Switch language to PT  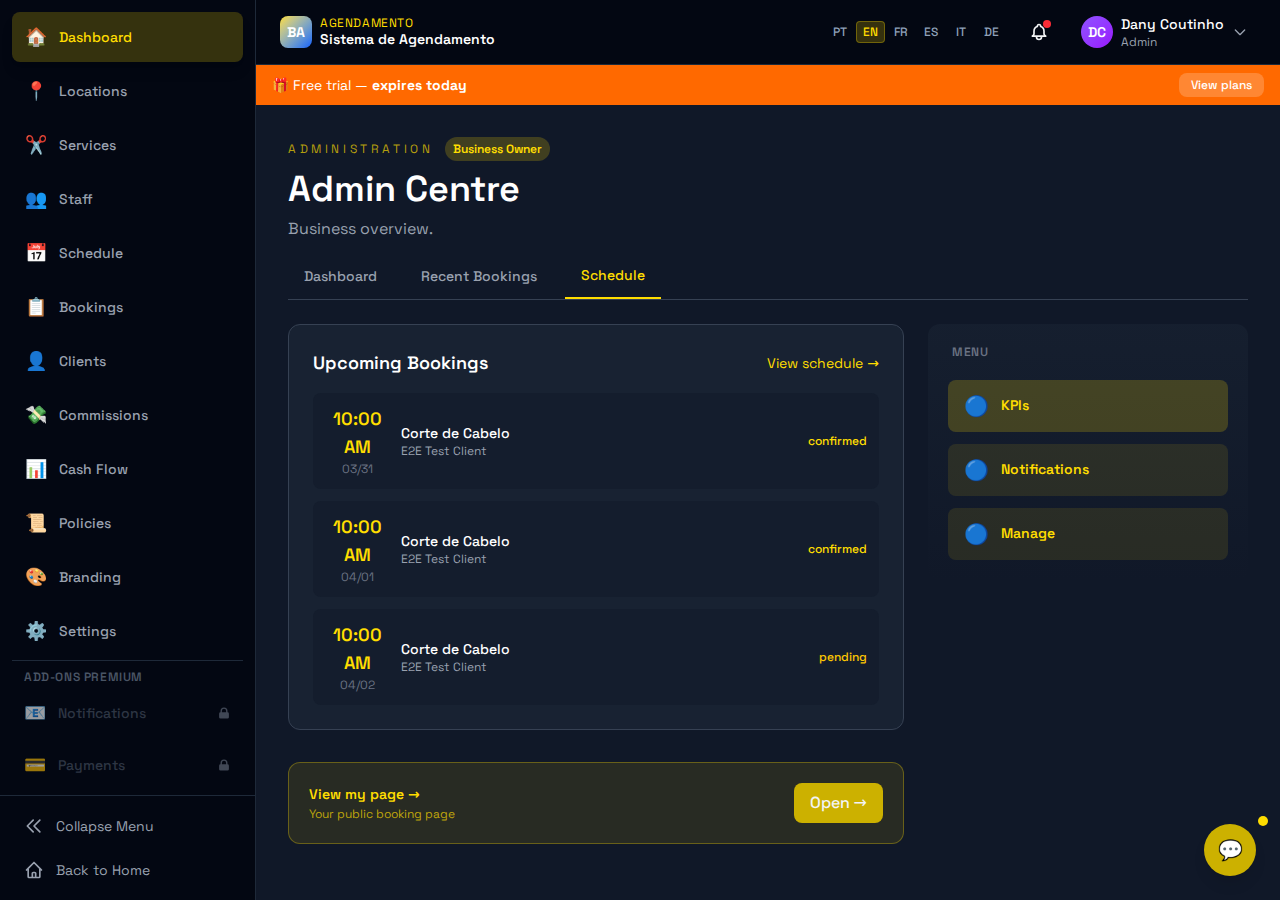(x=840, y=32)
